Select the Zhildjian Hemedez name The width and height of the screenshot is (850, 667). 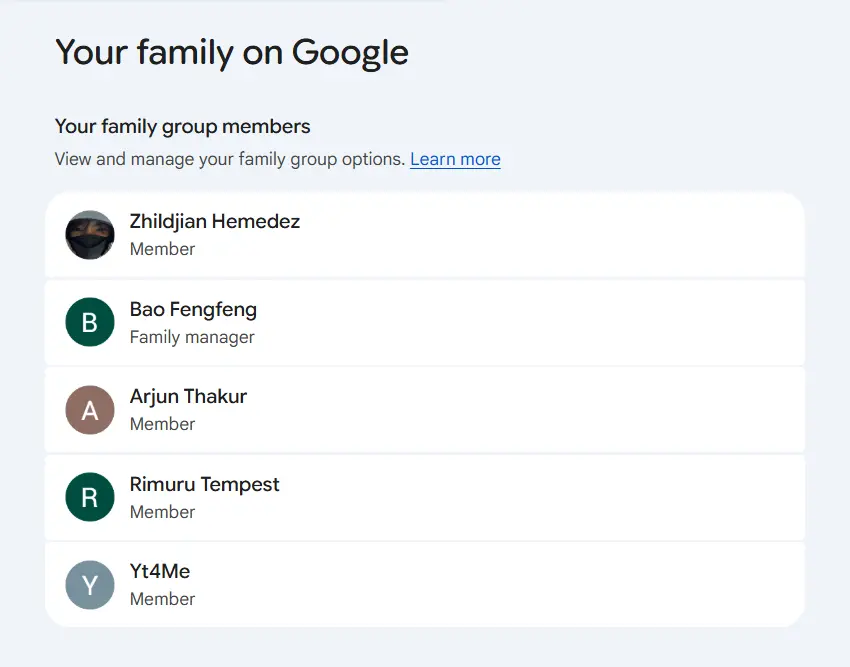[x=215, y=222]
